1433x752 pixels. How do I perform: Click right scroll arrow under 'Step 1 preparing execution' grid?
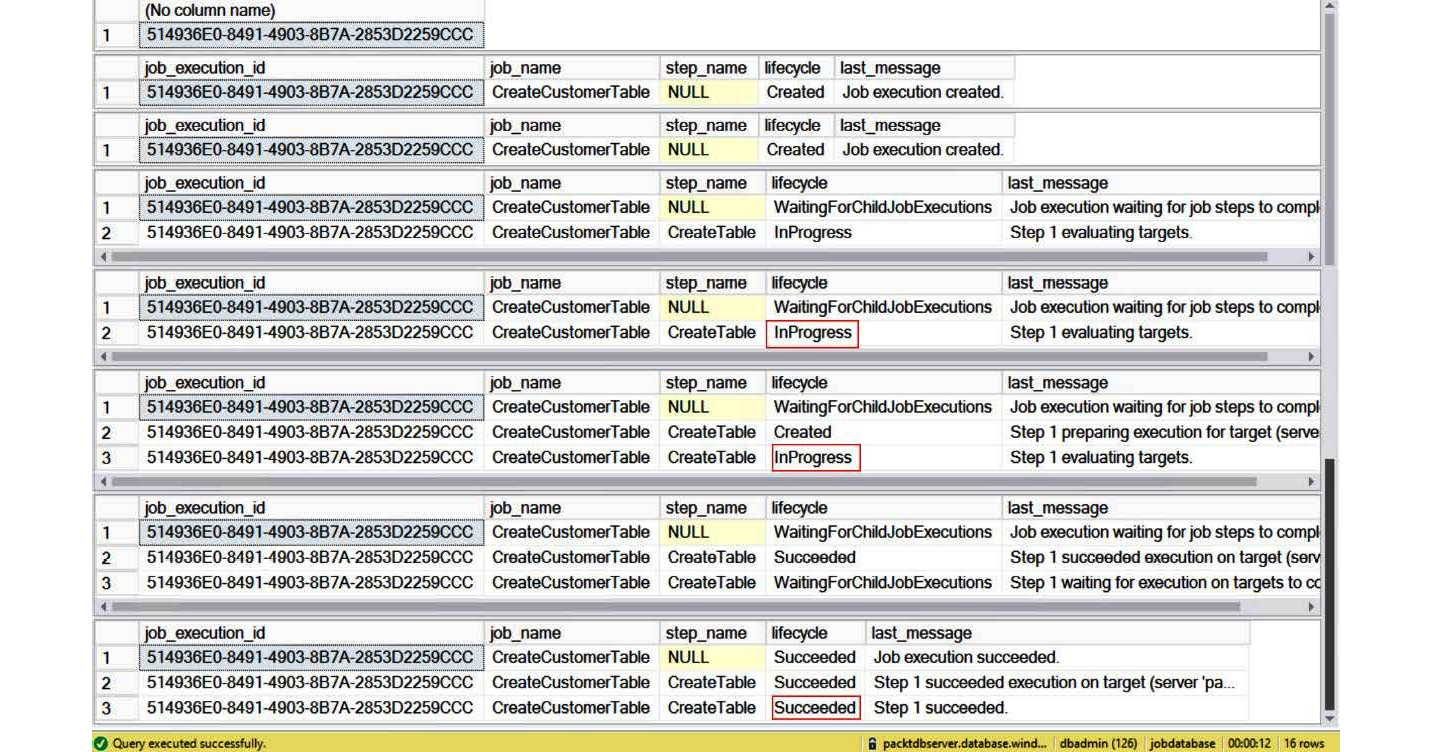coord(1312,482)
